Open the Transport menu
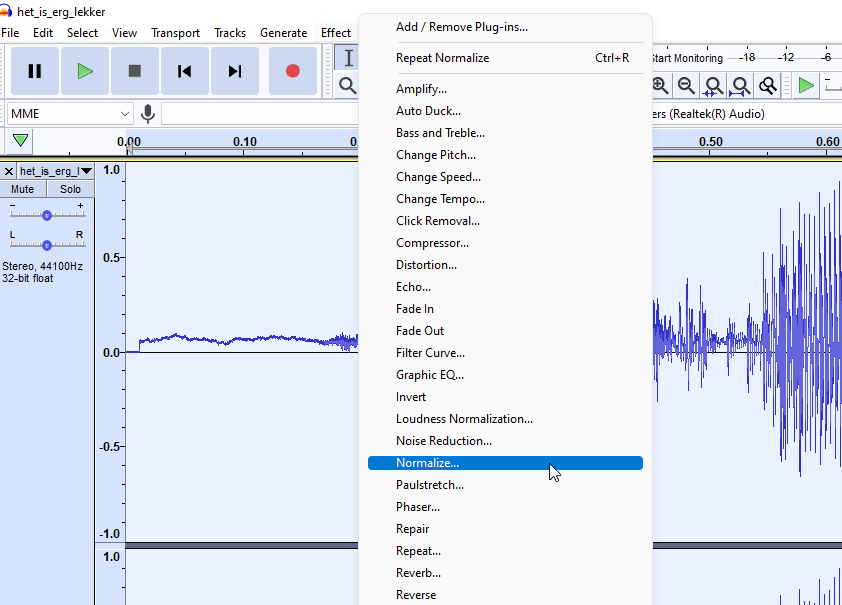This screenshot has height=605, width=842. click(x=176, y=33)
